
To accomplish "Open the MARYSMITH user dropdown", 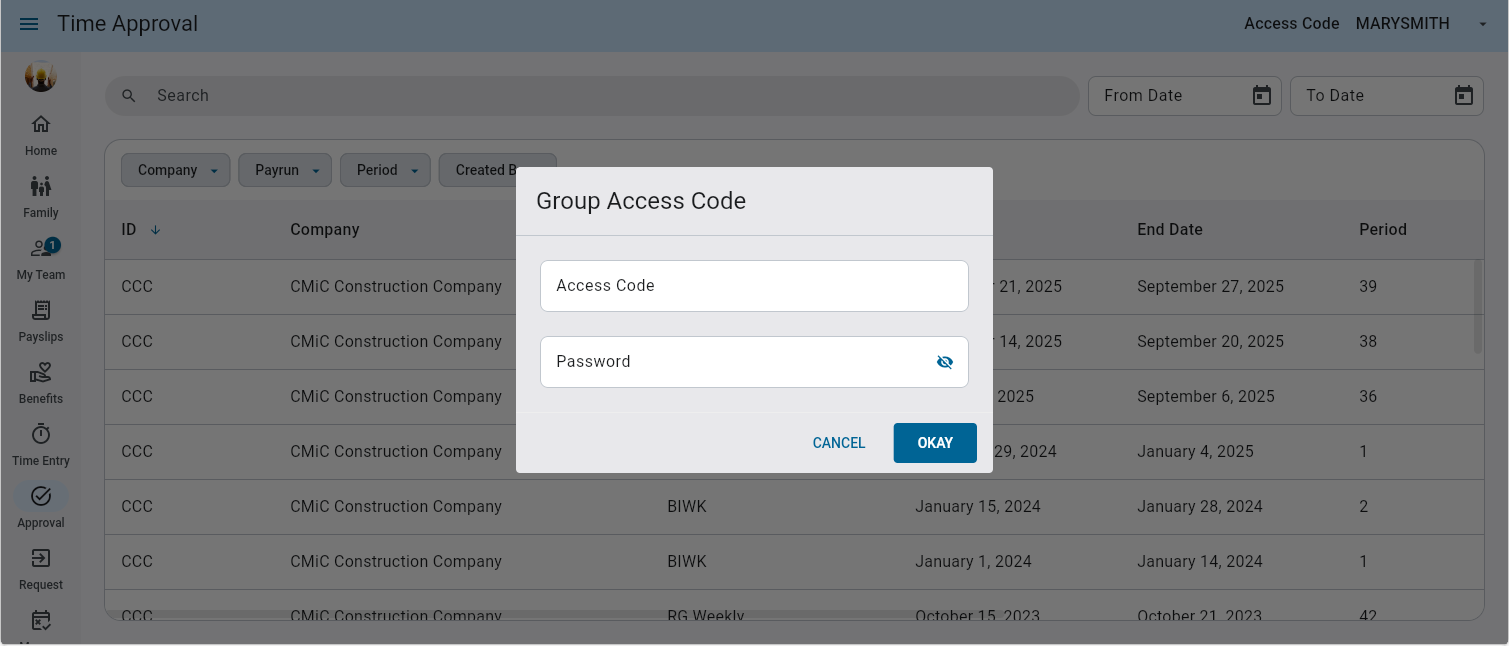I will [x=1421, y=24].
